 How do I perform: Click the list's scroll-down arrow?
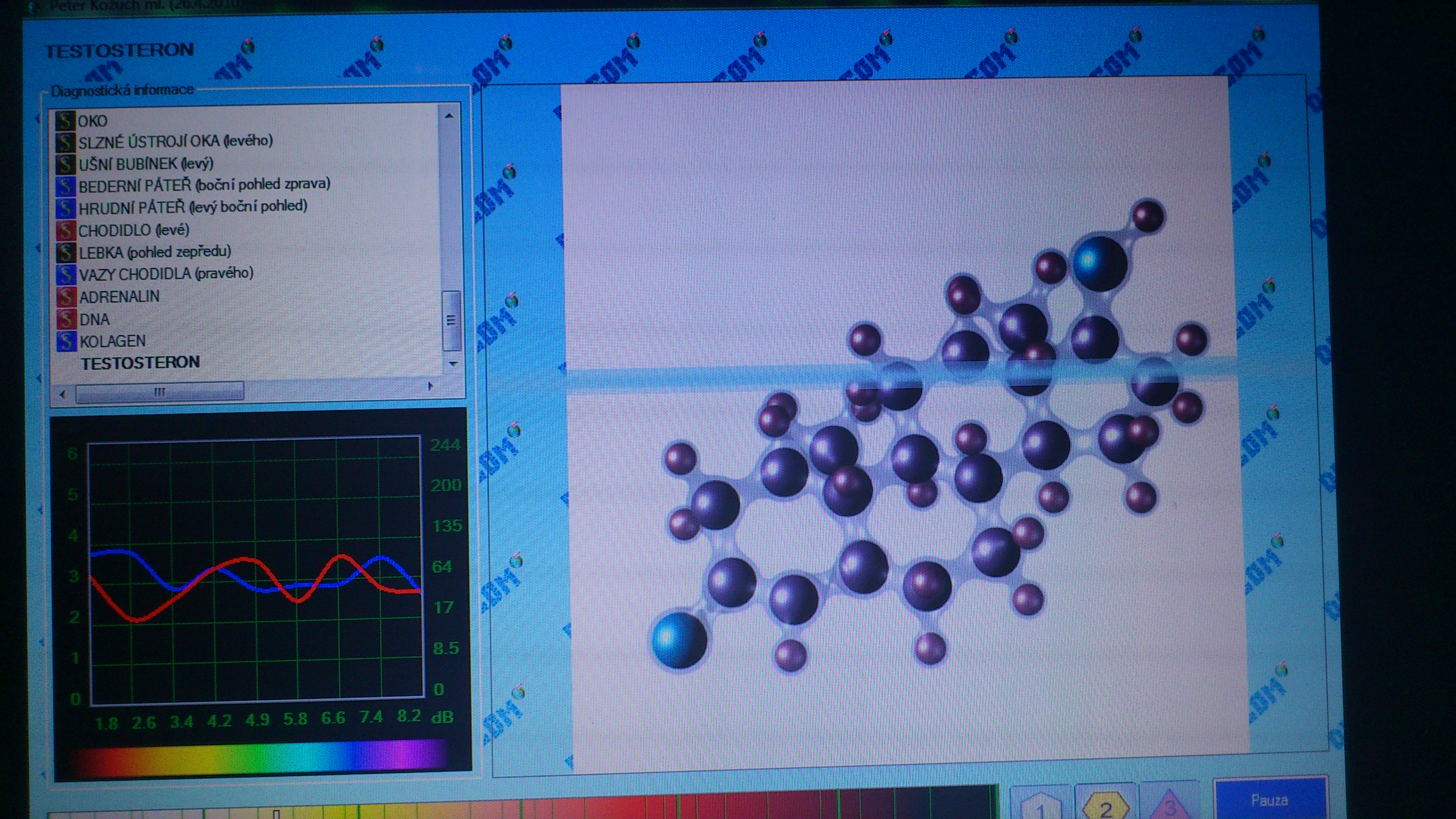click(453, 364)
